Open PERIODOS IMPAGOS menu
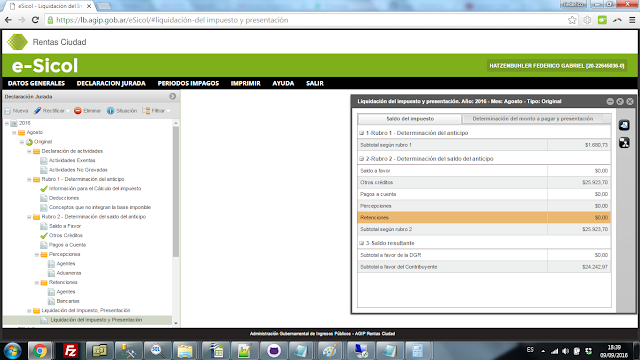This screenshot has height=360, width=640. pyautogui.click(x=188, y=83)
